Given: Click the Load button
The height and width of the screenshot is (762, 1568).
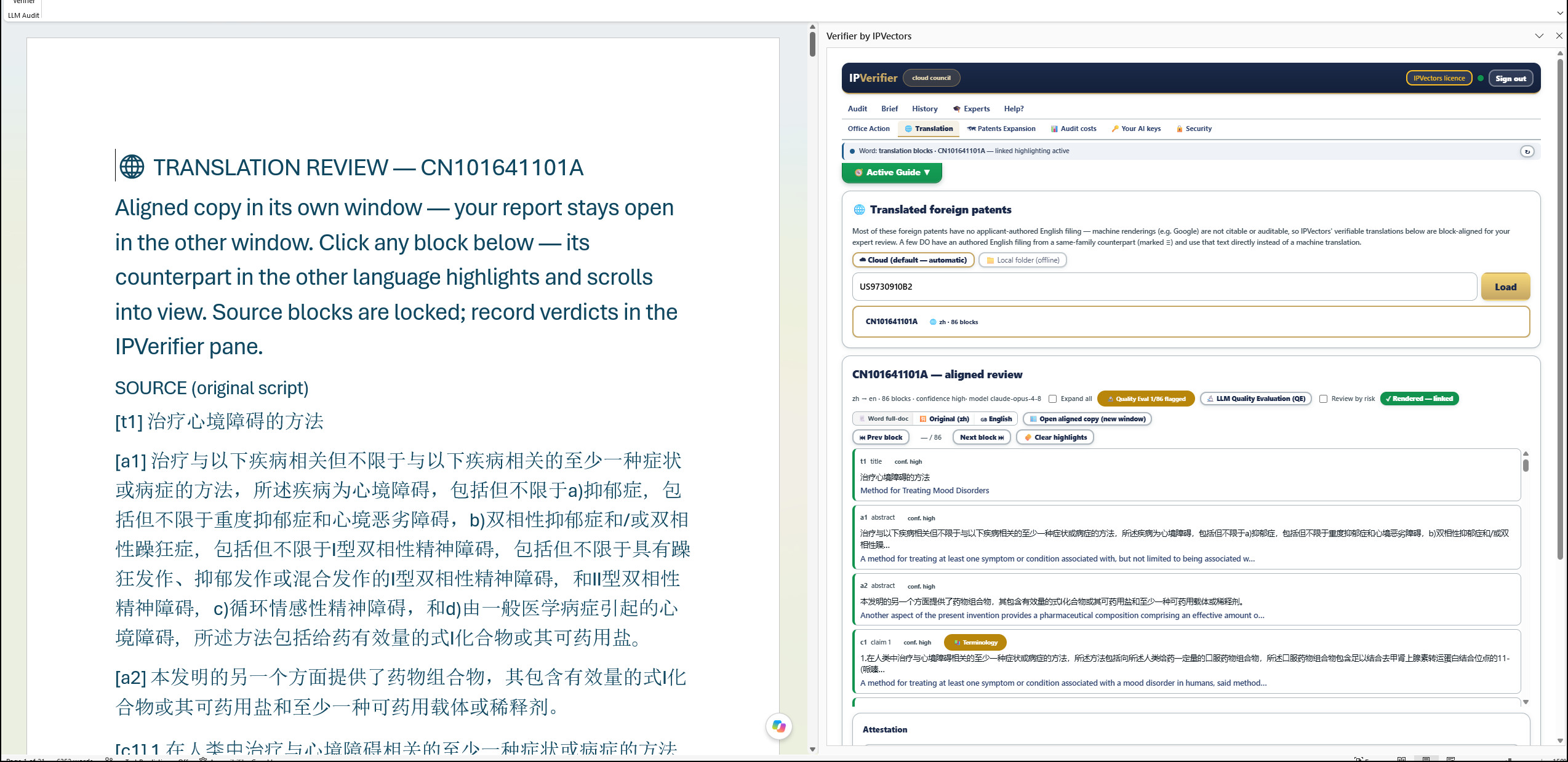Looking at the screenshot, I should click(x=1505, y=287).
